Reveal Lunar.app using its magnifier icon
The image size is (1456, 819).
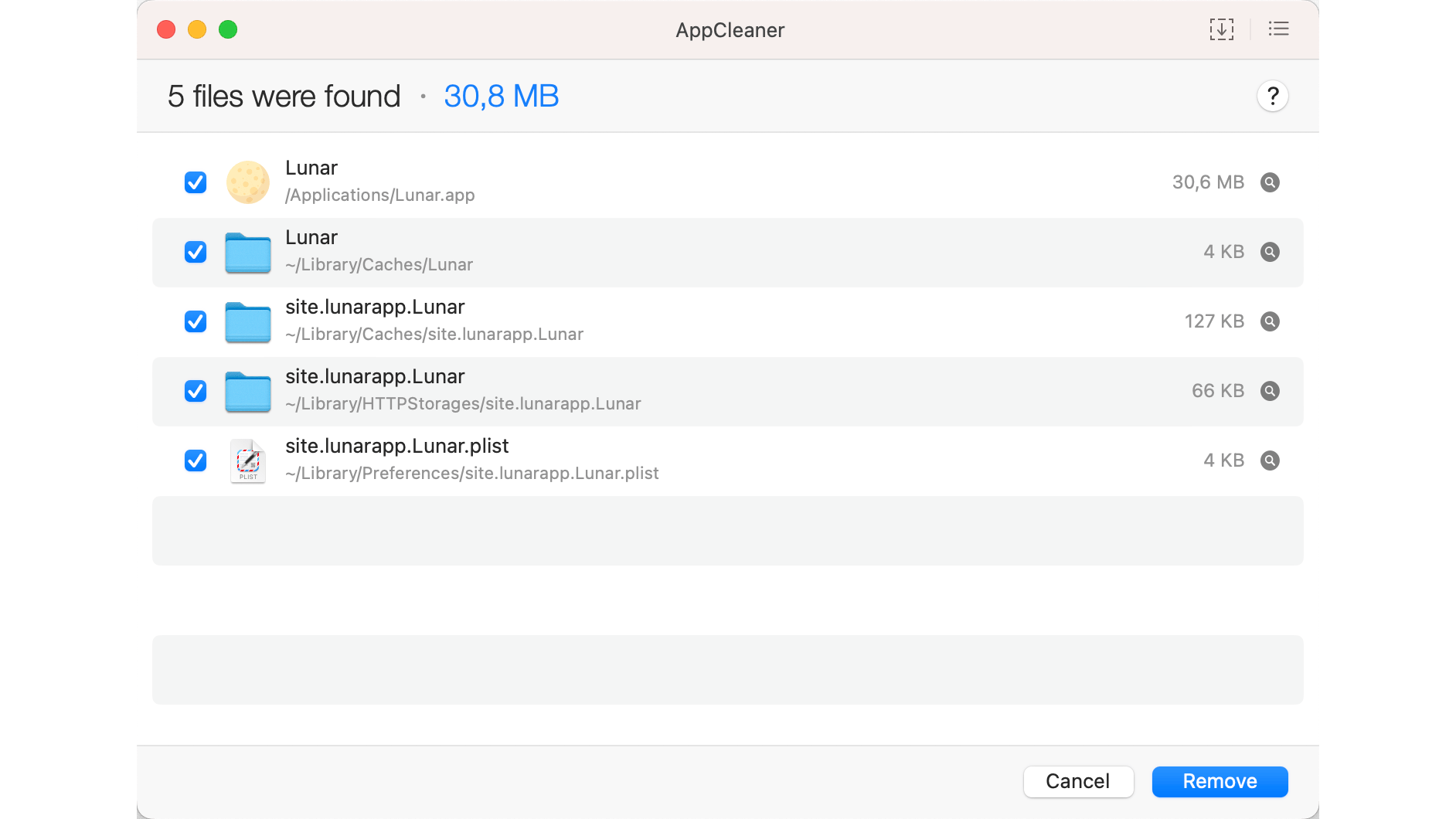pyautogui.click(x=1271, y=182)
